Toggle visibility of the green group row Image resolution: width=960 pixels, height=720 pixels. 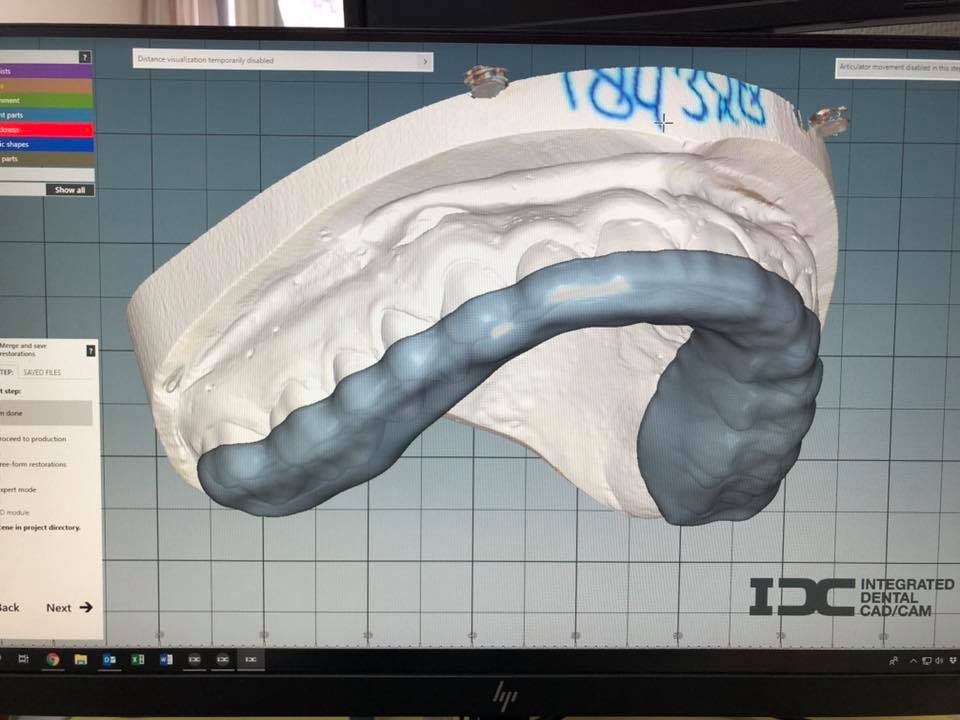pyautogui.click(x=45, y=101)
